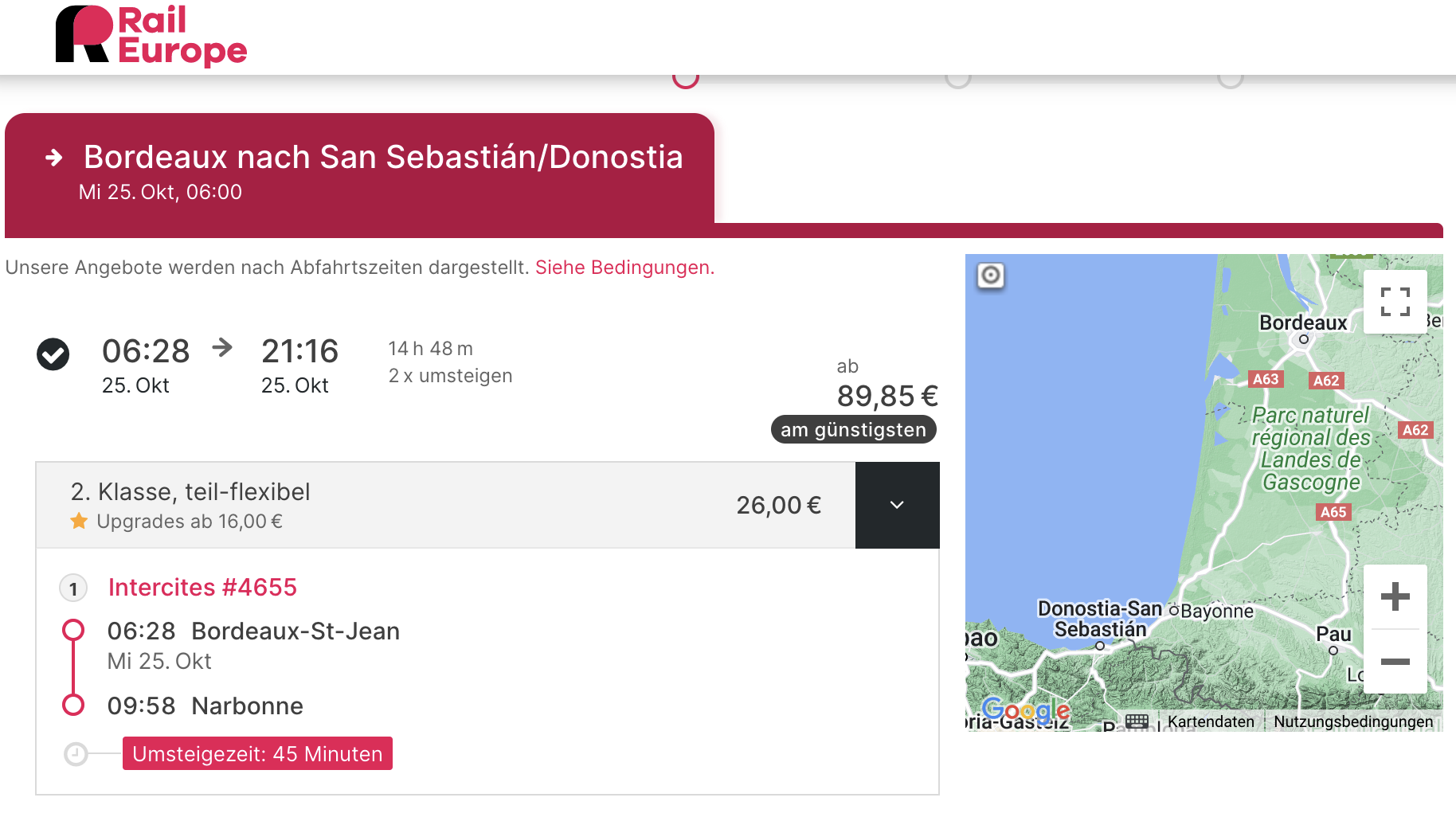Click the Rail Europe logo

151,35
